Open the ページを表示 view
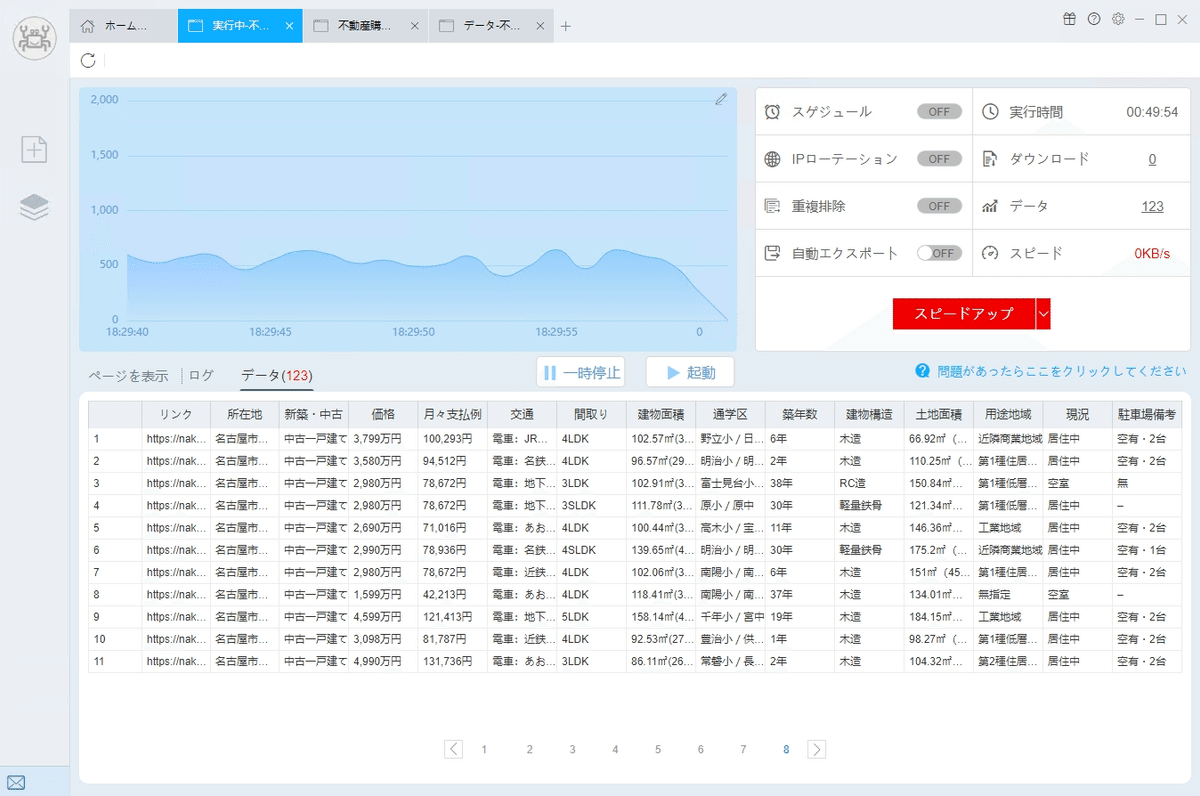Screen dimensions: 1200x796 [x=128, y=376]
